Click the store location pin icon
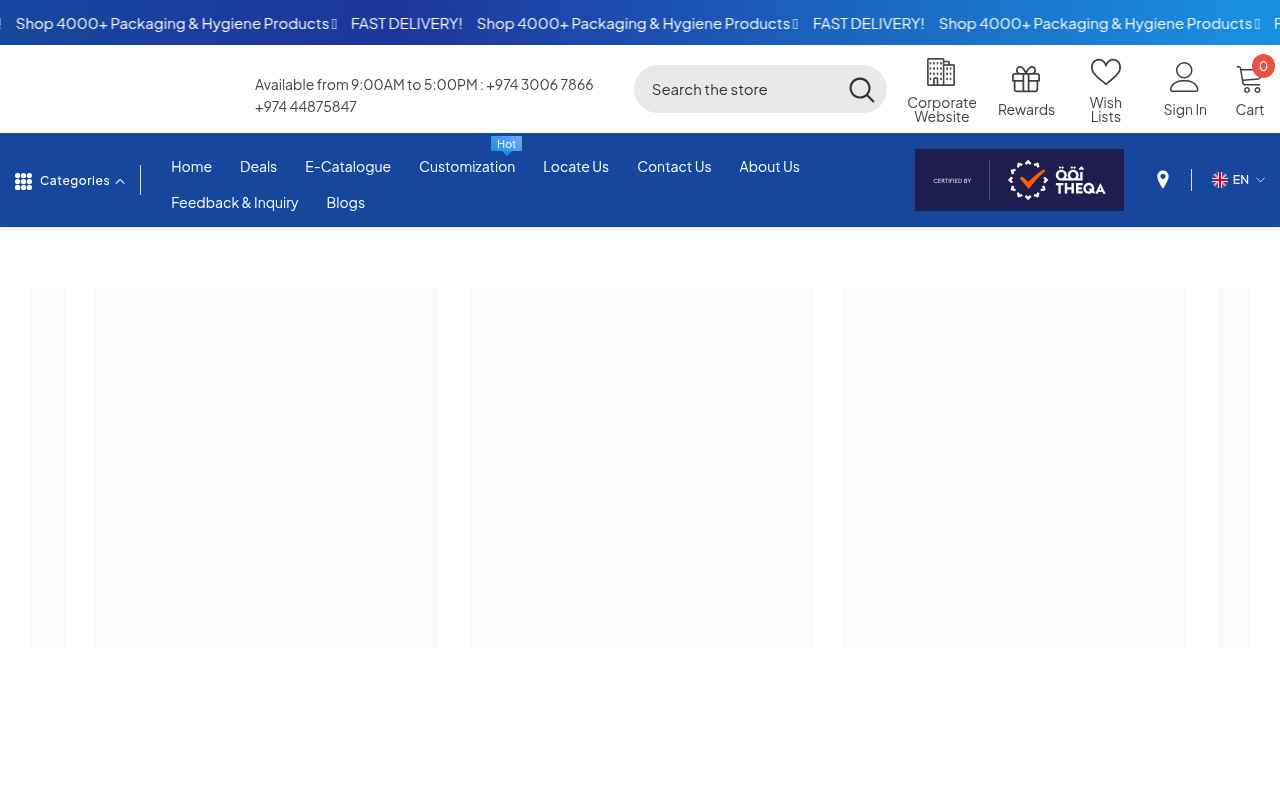Image resolution: width=1280 pixels, height=800 pixels. (1163, 180)
